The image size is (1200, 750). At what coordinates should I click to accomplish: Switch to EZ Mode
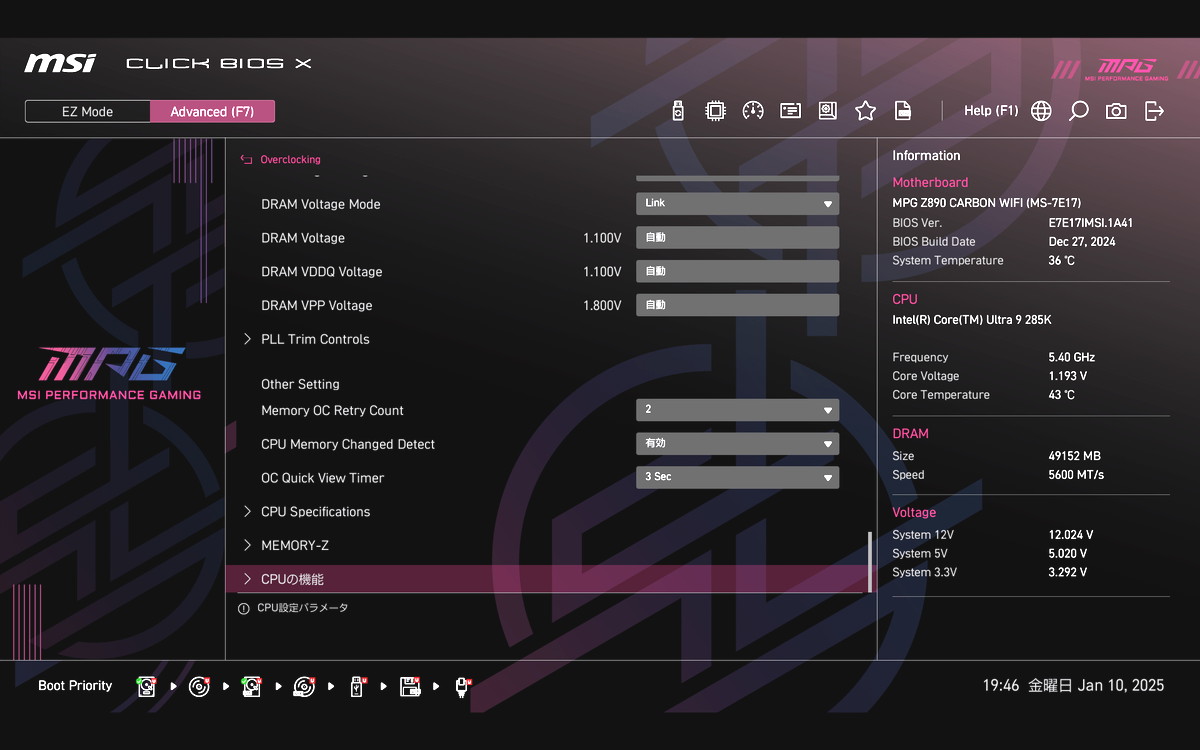pyautogui.click(x=88, y=111)
